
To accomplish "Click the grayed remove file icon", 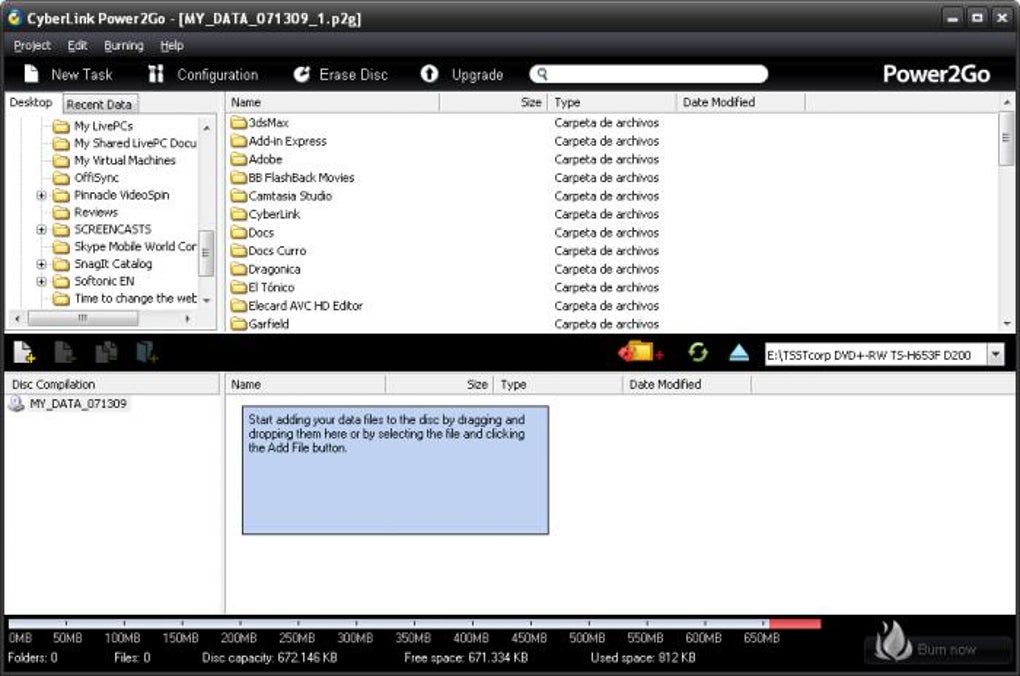I will (64, 352).
